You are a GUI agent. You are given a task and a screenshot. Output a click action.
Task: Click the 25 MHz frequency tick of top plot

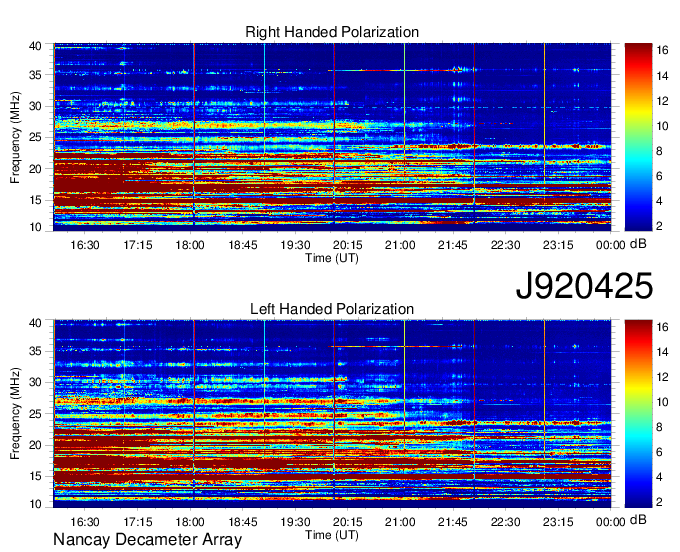tap(35, 137)
